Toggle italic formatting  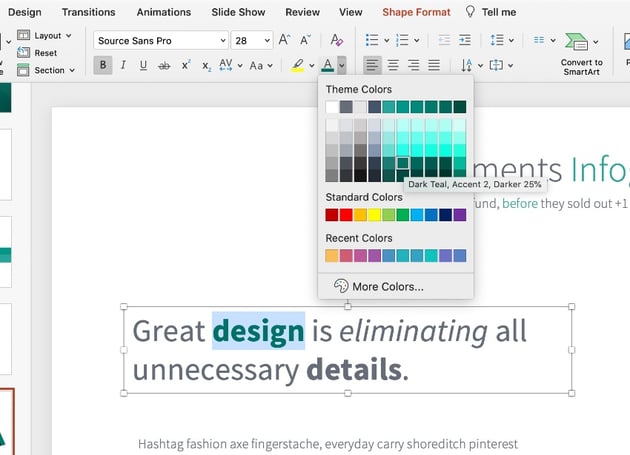123,65
